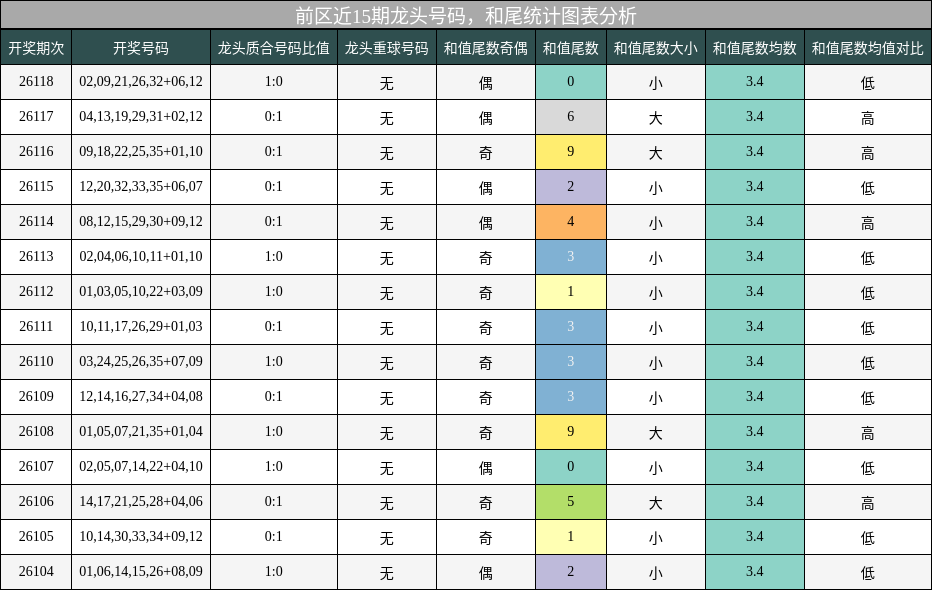Click 小 in row 26105
Image resolution: width=932 pixels, height=590 pixels.
(x=656, y=538)
